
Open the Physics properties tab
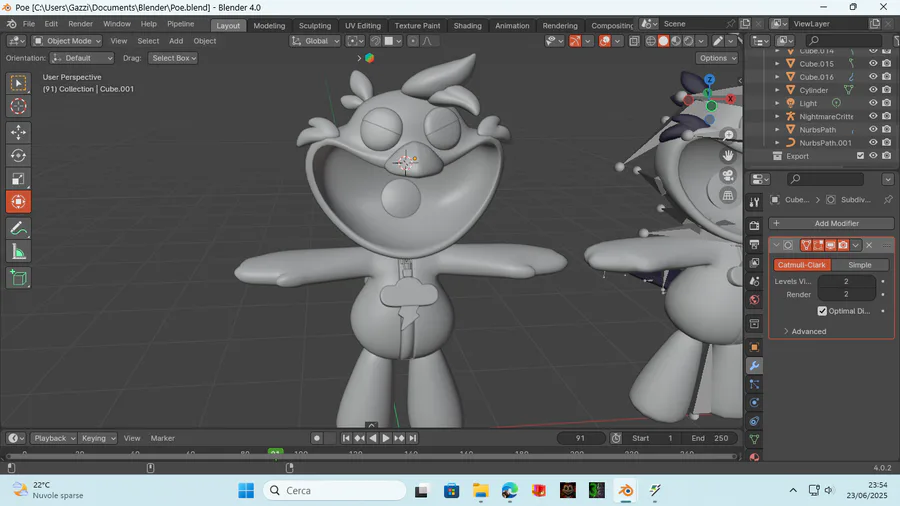(x=754, y=402)
